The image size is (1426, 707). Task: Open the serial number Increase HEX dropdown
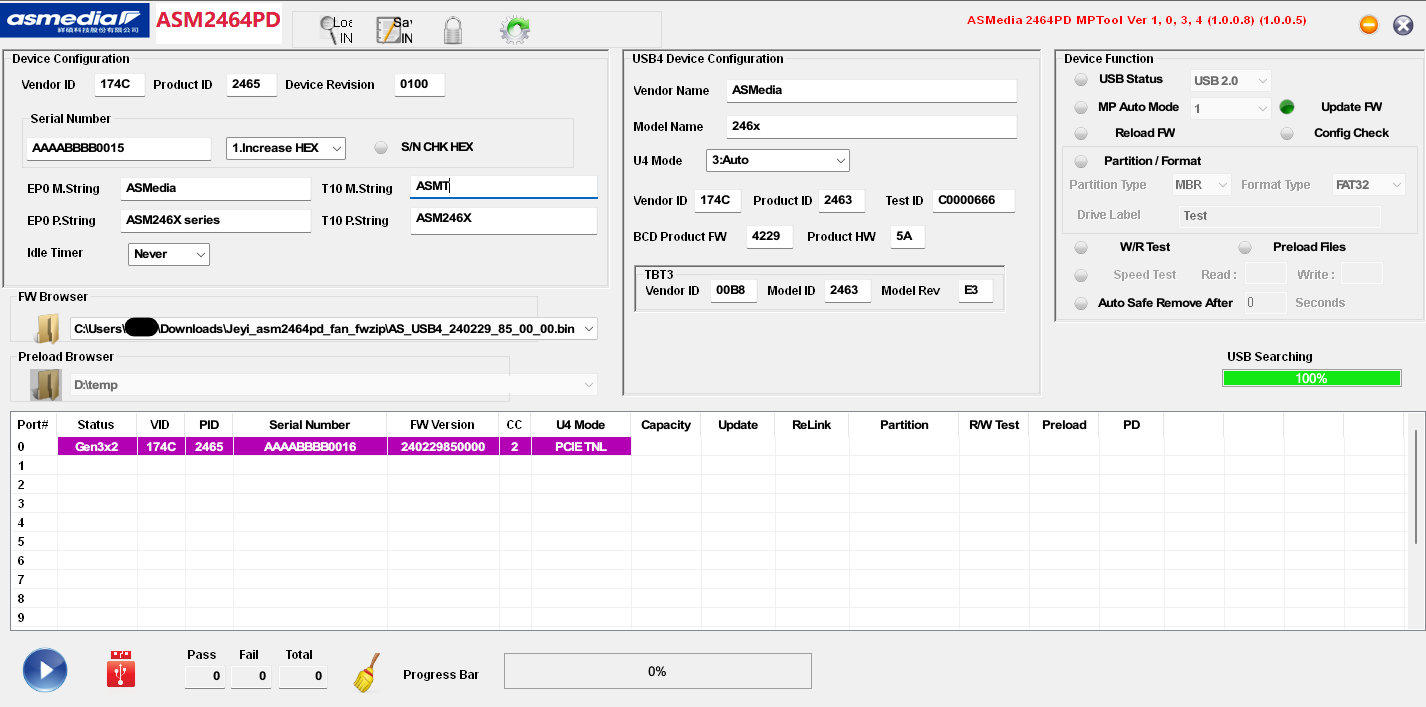(286, 148)
